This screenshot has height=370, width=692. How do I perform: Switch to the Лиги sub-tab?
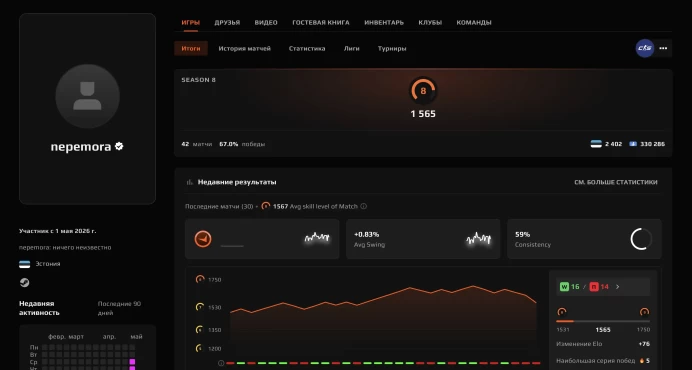(x=352, y=49)
